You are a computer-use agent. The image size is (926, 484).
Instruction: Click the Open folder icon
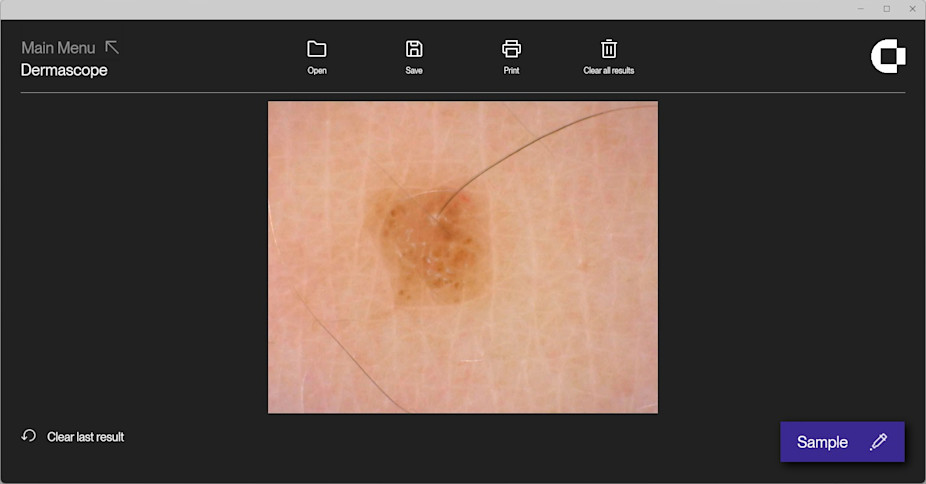[317, 49]
